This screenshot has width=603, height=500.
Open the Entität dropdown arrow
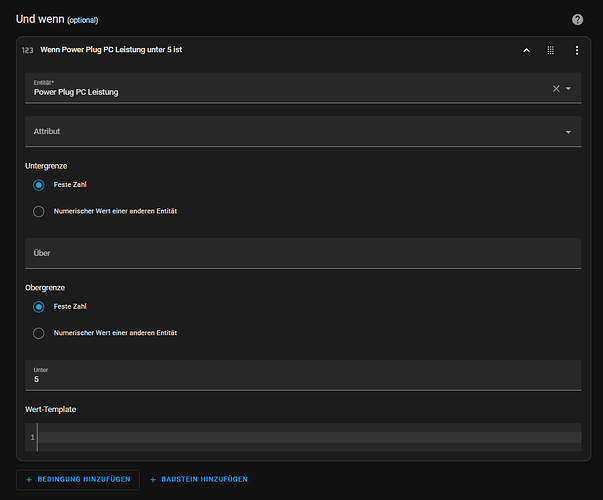pos(568,88)
